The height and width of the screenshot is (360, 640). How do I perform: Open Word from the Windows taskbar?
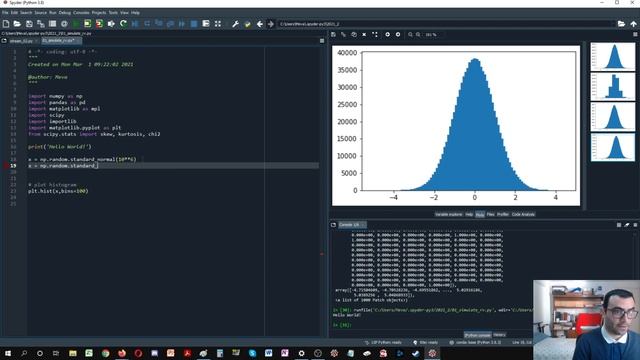[x=268, y=353]
